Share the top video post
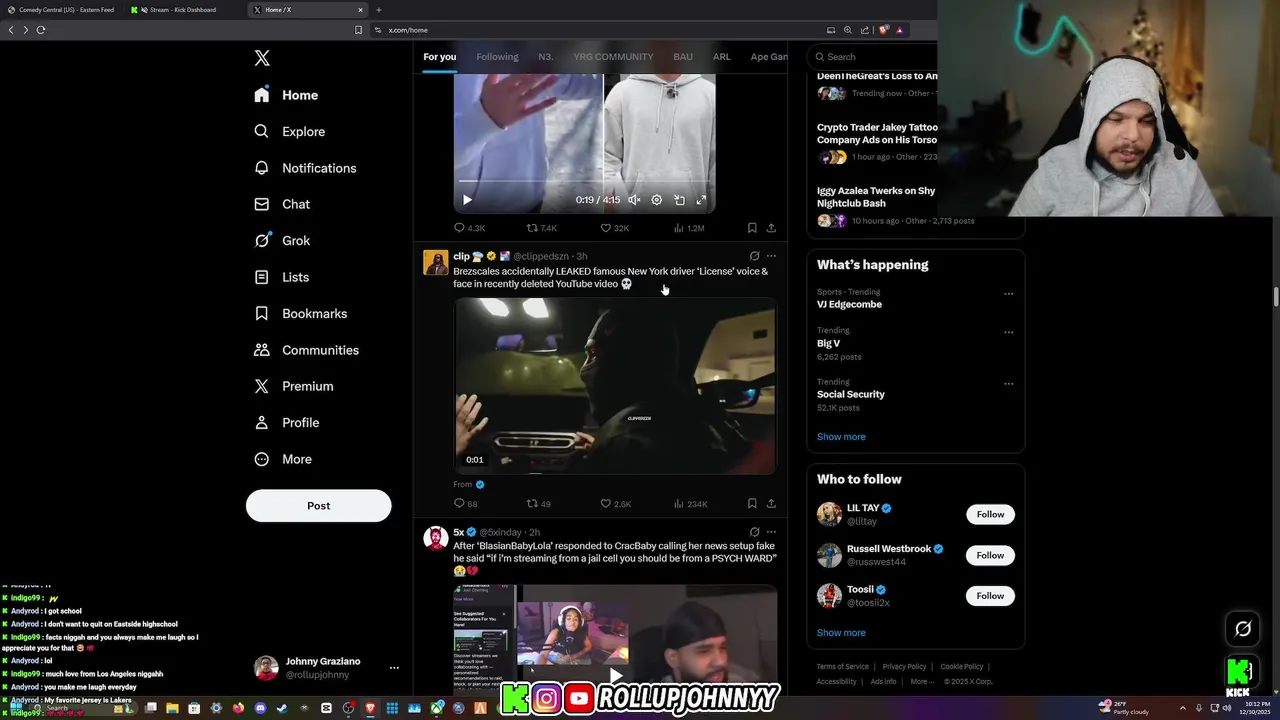This screenshot has height=720, width=1280. click(771, 228)
